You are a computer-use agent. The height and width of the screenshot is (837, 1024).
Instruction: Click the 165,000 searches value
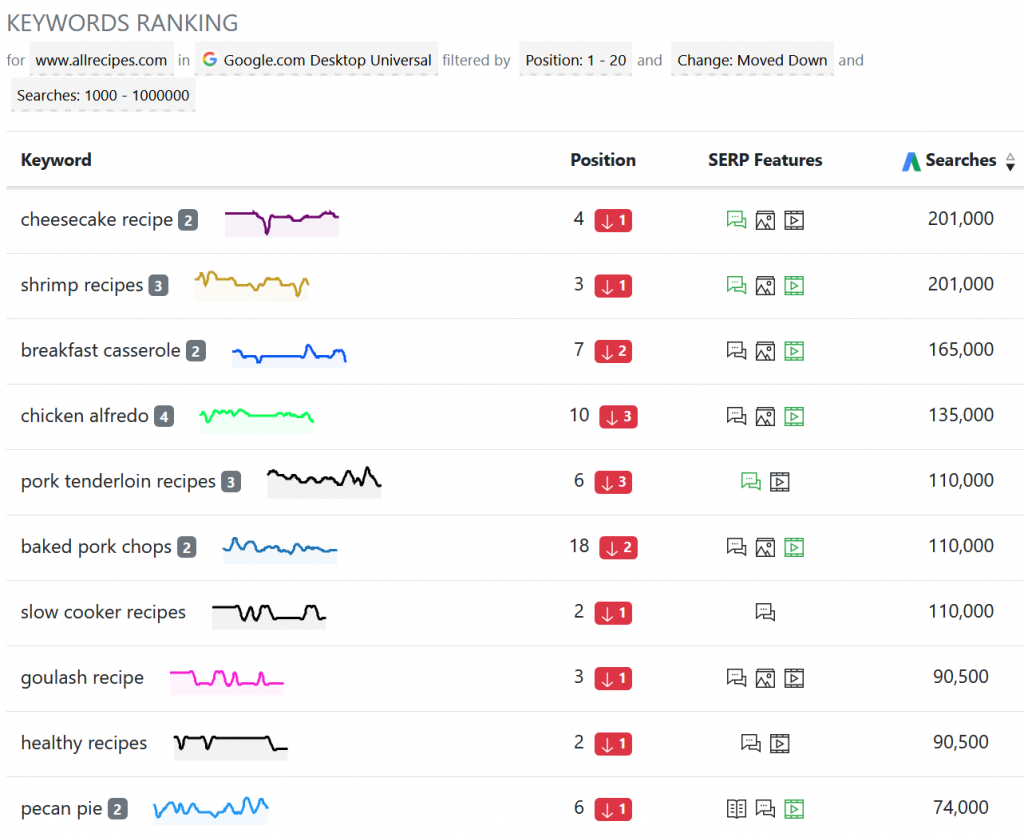click(961, 349)
